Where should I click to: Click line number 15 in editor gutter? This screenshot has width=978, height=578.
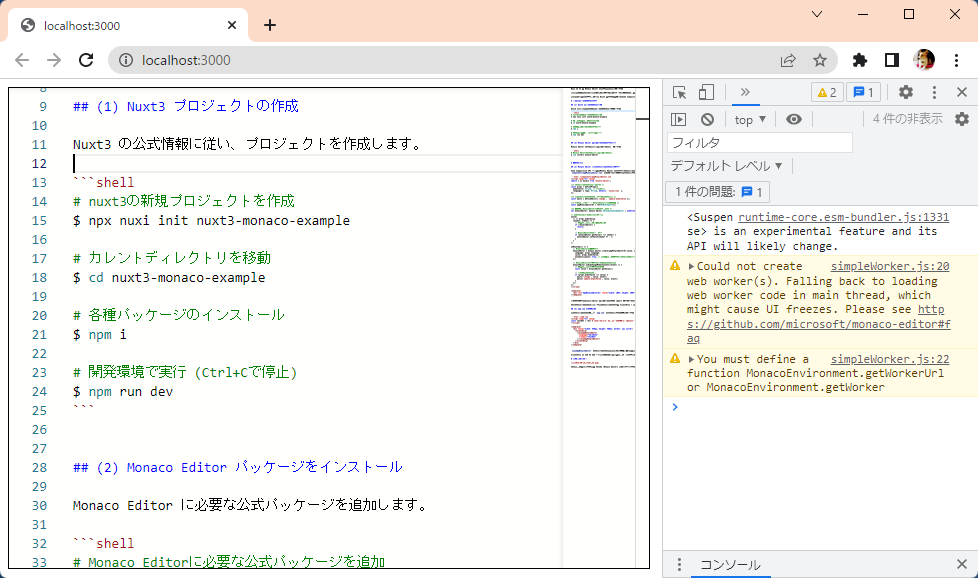point(39,221)
